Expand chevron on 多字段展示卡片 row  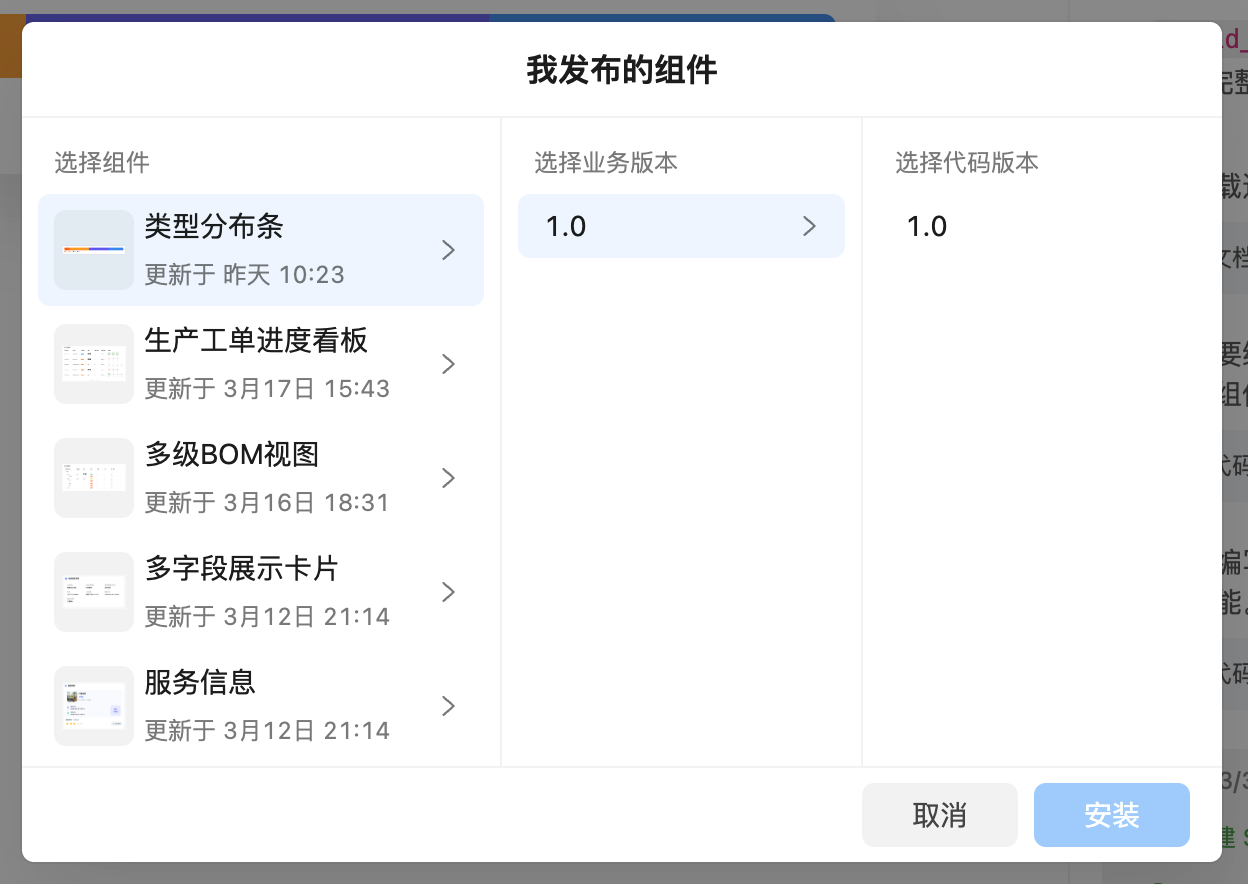coord(449,592)
